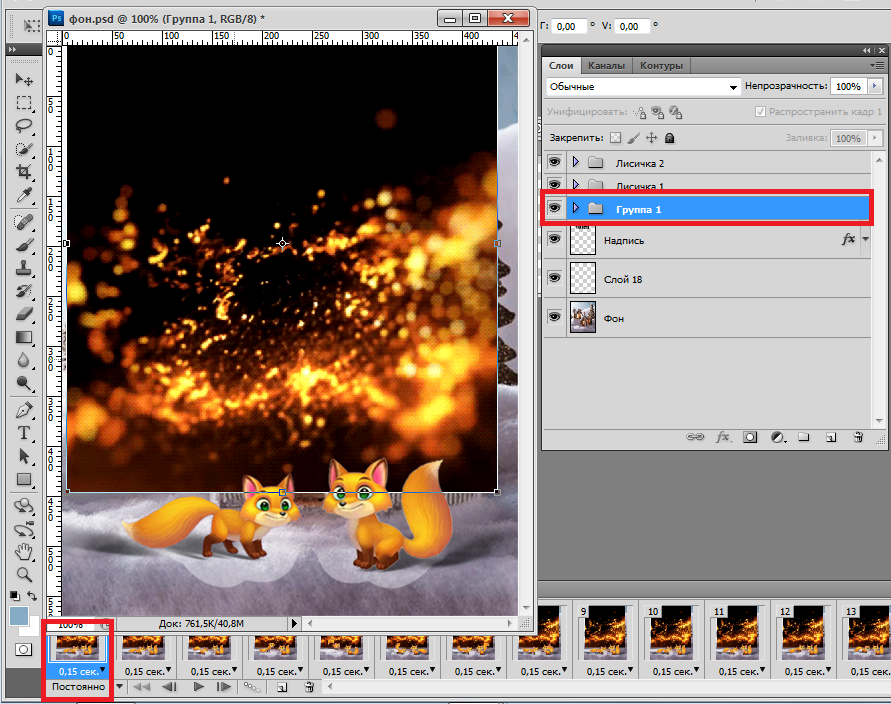Open the document status bar arrow menu
The image size is (891, 704).
tap(294, 623)
